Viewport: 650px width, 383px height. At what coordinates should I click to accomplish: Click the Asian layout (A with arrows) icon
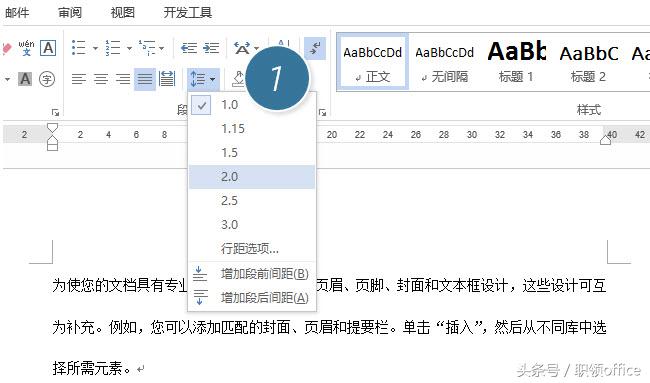coord(242,48)
